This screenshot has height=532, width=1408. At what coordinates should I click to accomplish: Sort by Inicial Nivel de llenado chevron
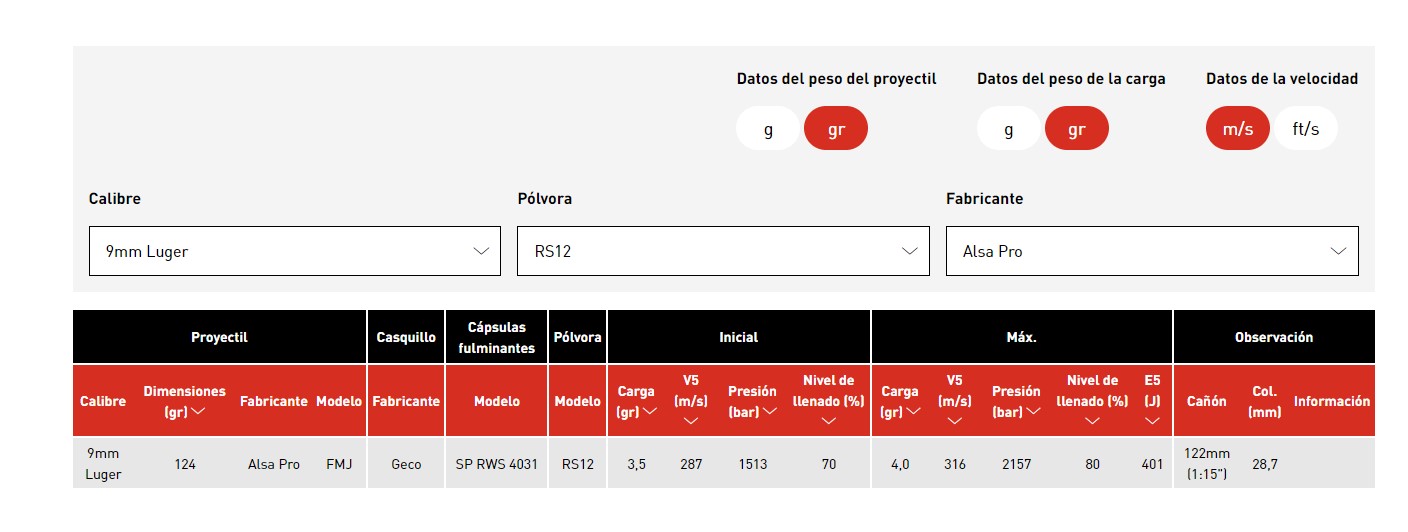pyautogui.click(x=828, y=421)
